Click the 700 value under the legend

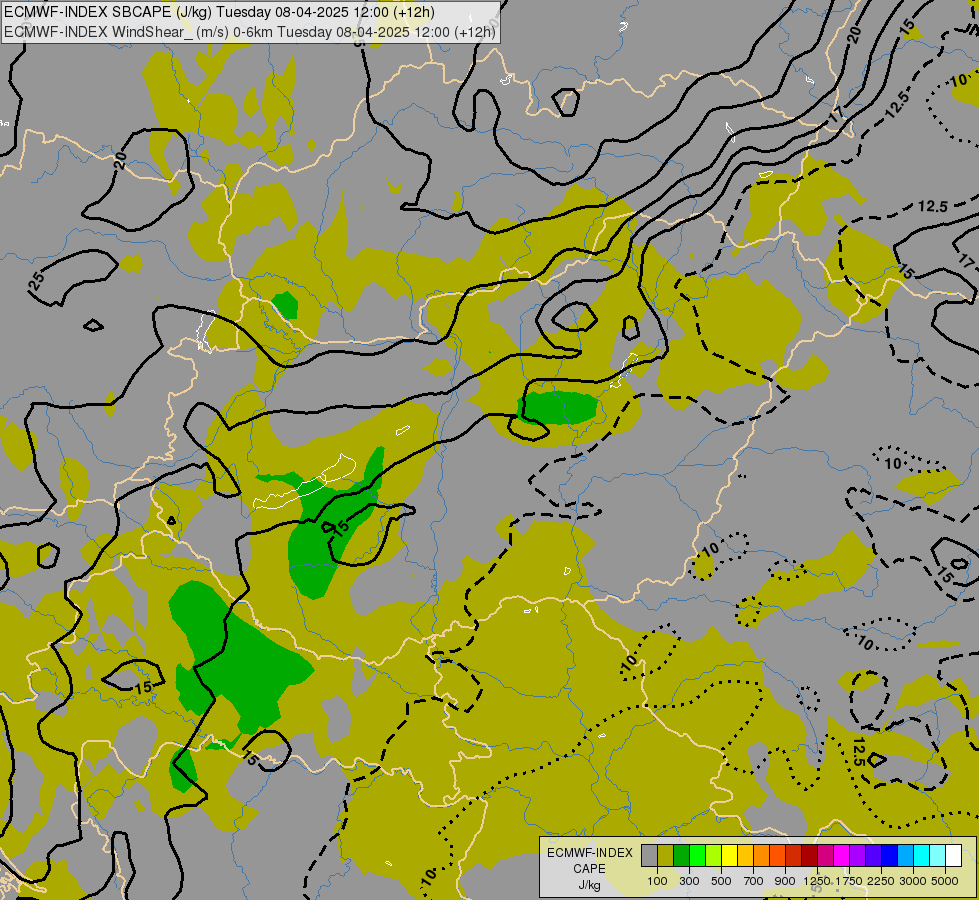[x=754, y=881]
